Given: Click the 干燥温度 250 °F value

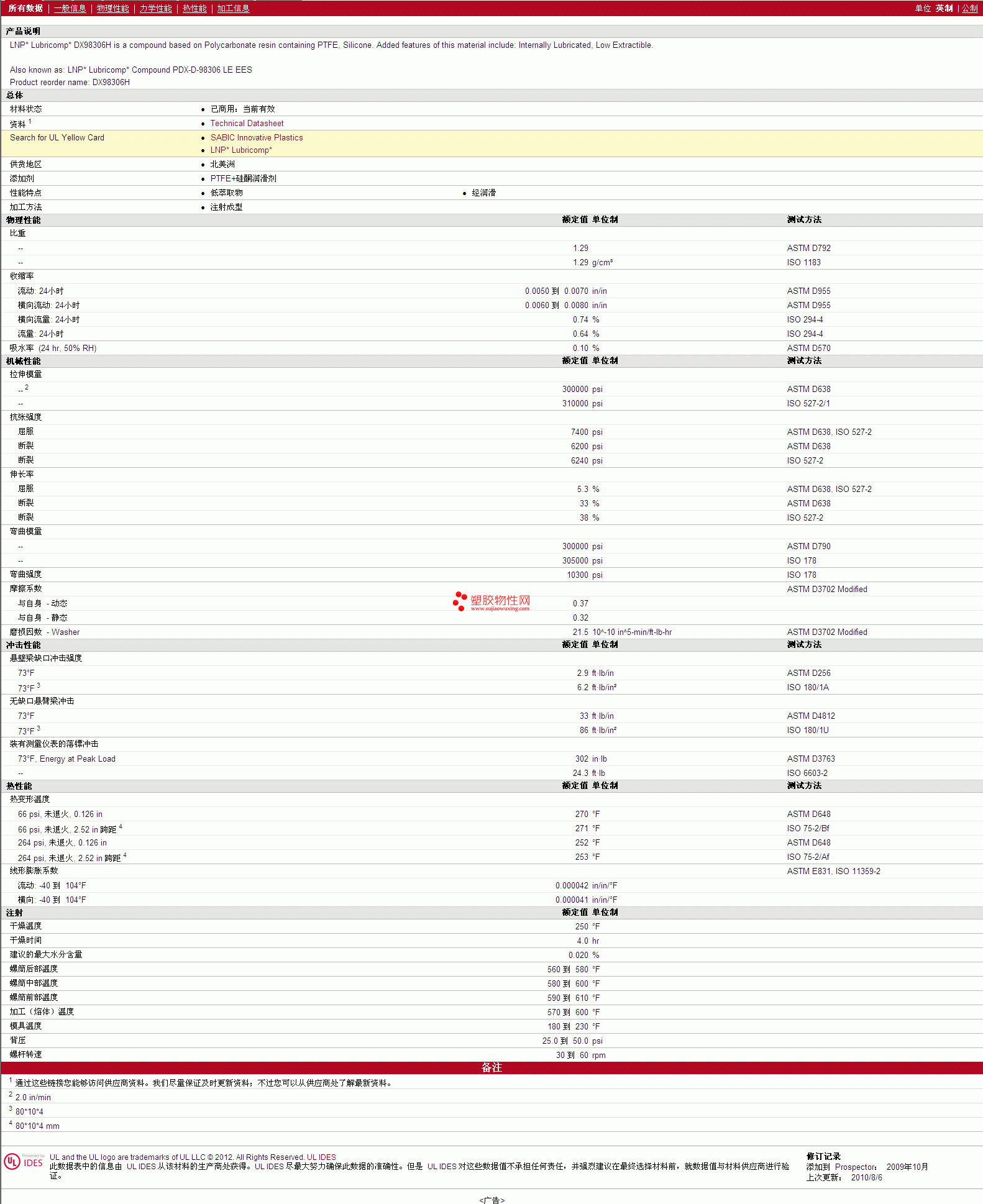Looking at the screenshot, I should tap(587, 927).
